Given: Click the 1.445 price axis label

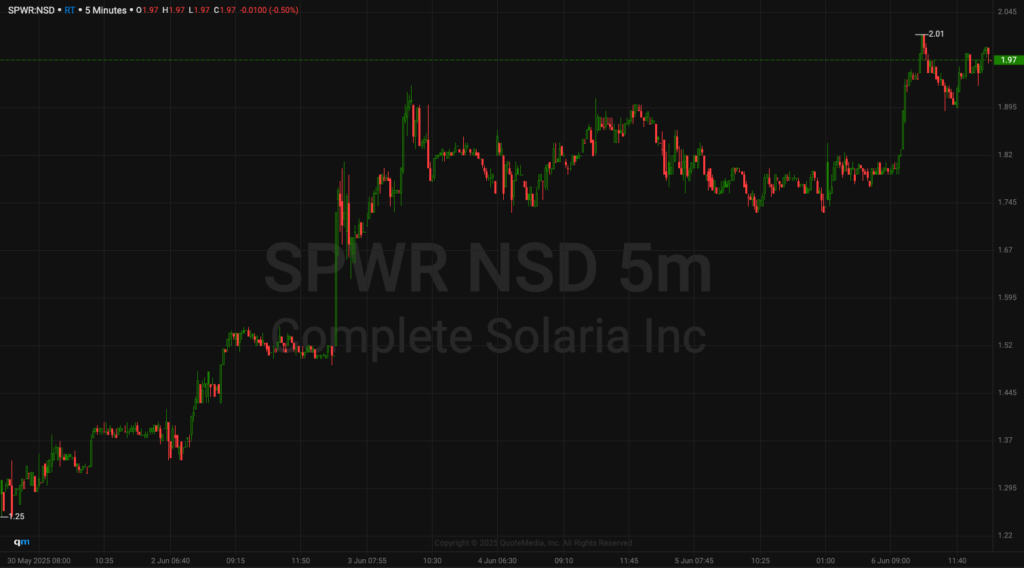Looking at the screenshot, I should tap(1007, 393).
